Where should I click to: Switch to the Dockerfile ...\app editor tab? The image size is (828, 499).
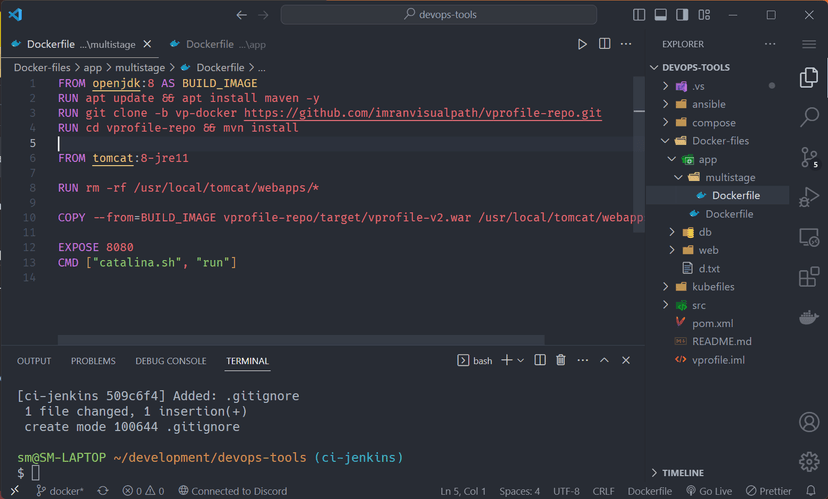click(218, 44)
